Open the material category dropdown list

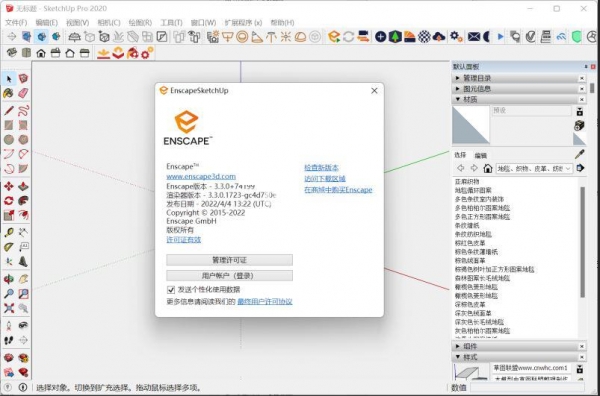534,168
